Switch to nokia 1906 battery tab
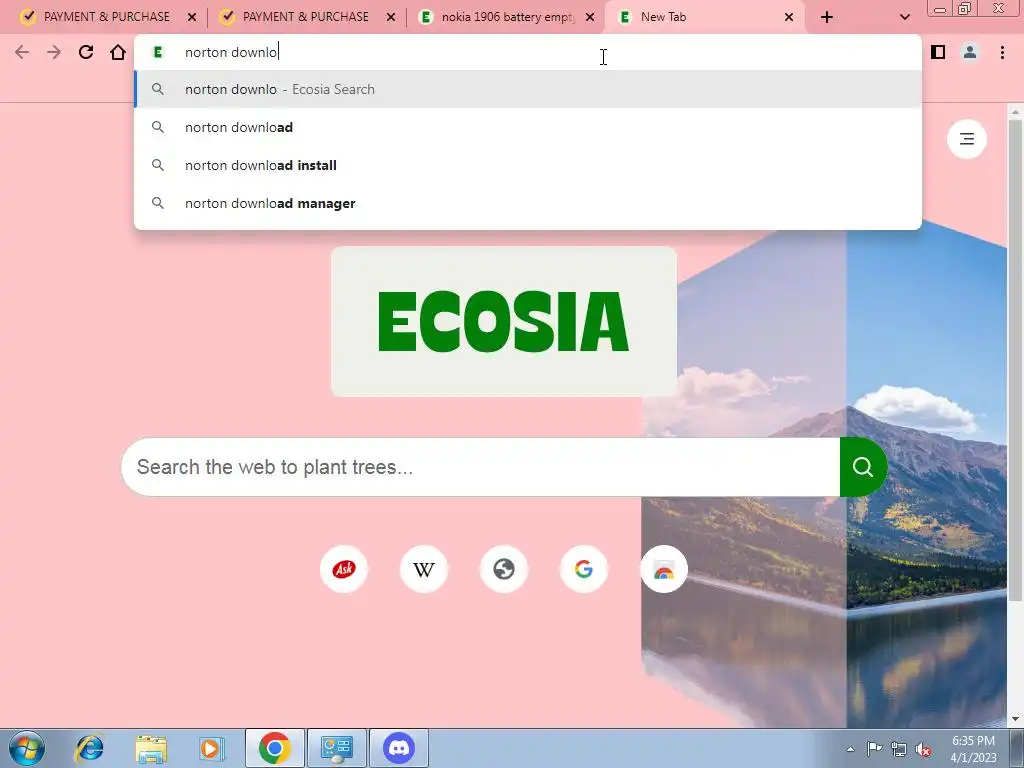 507,17
